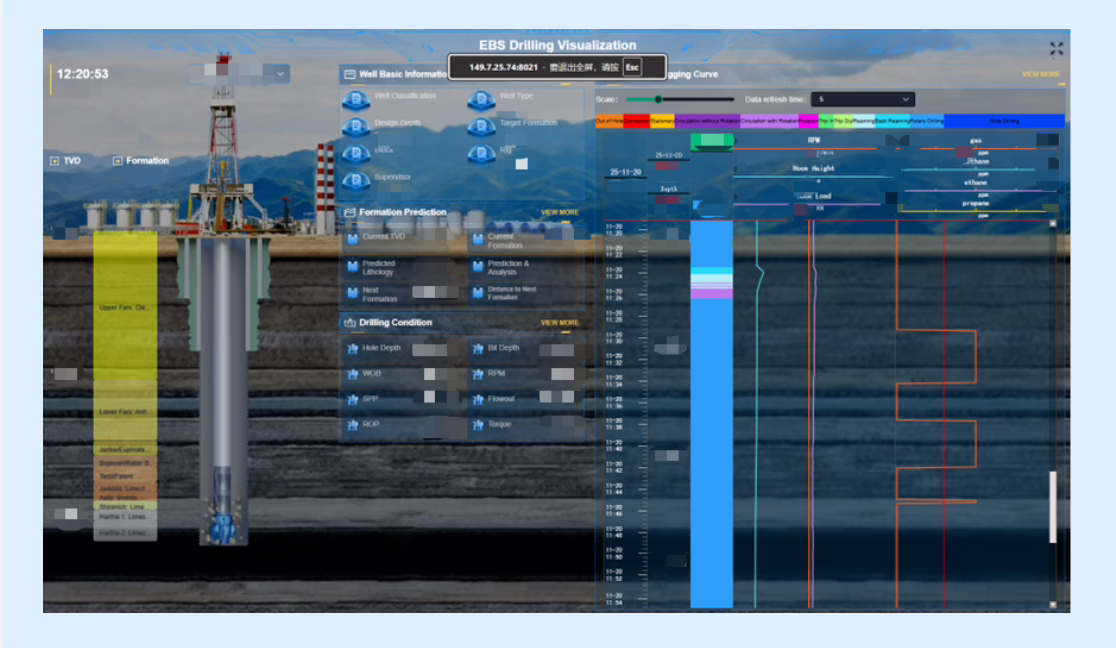Select the Slide Drilling legend color
Image resolution: width=1116 pixels, height=648 pixels.
click(x=1005, y=121)
